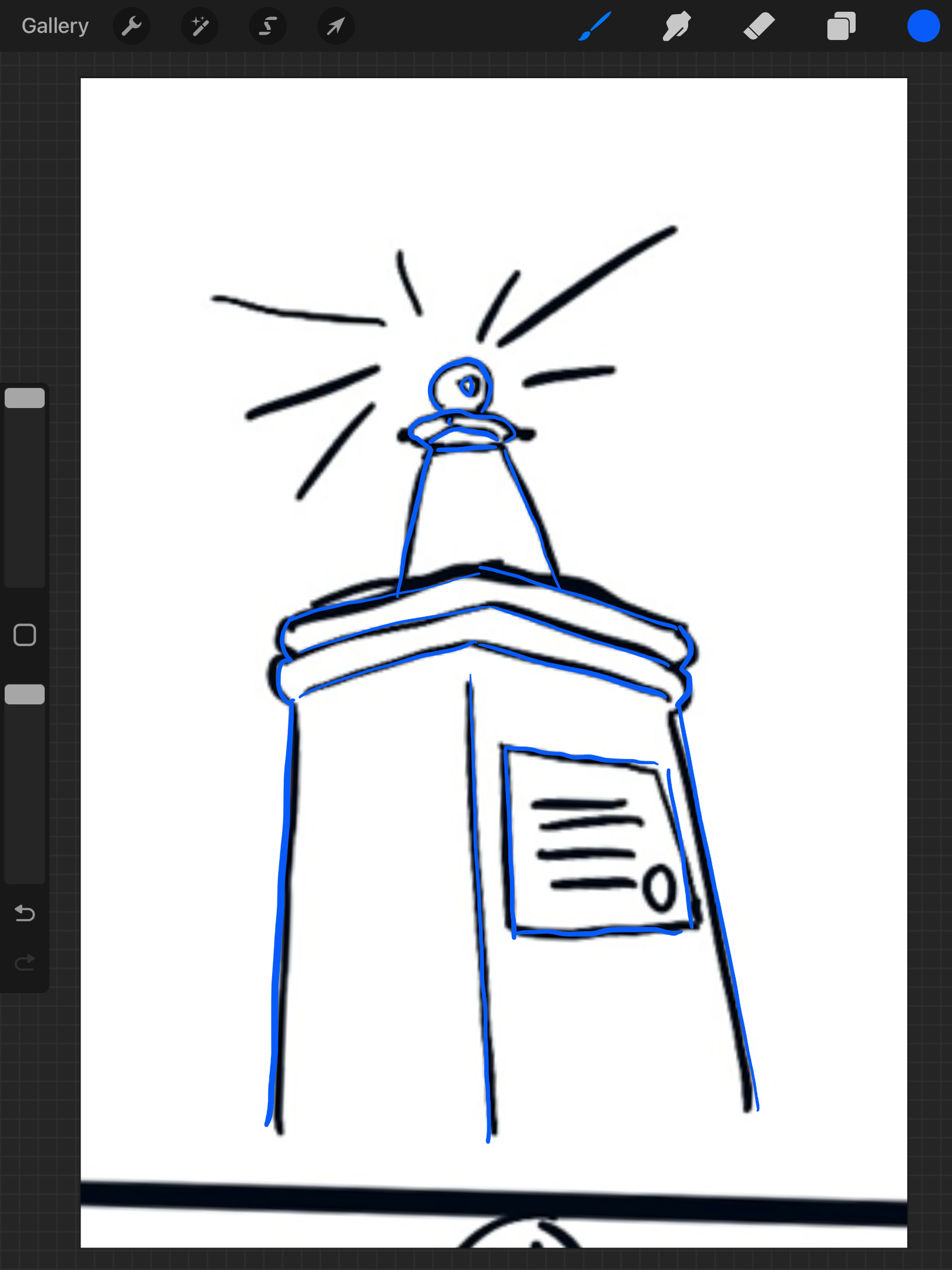952x1270 pixels.
Task: Return to the Gallery
Action: 55,26
